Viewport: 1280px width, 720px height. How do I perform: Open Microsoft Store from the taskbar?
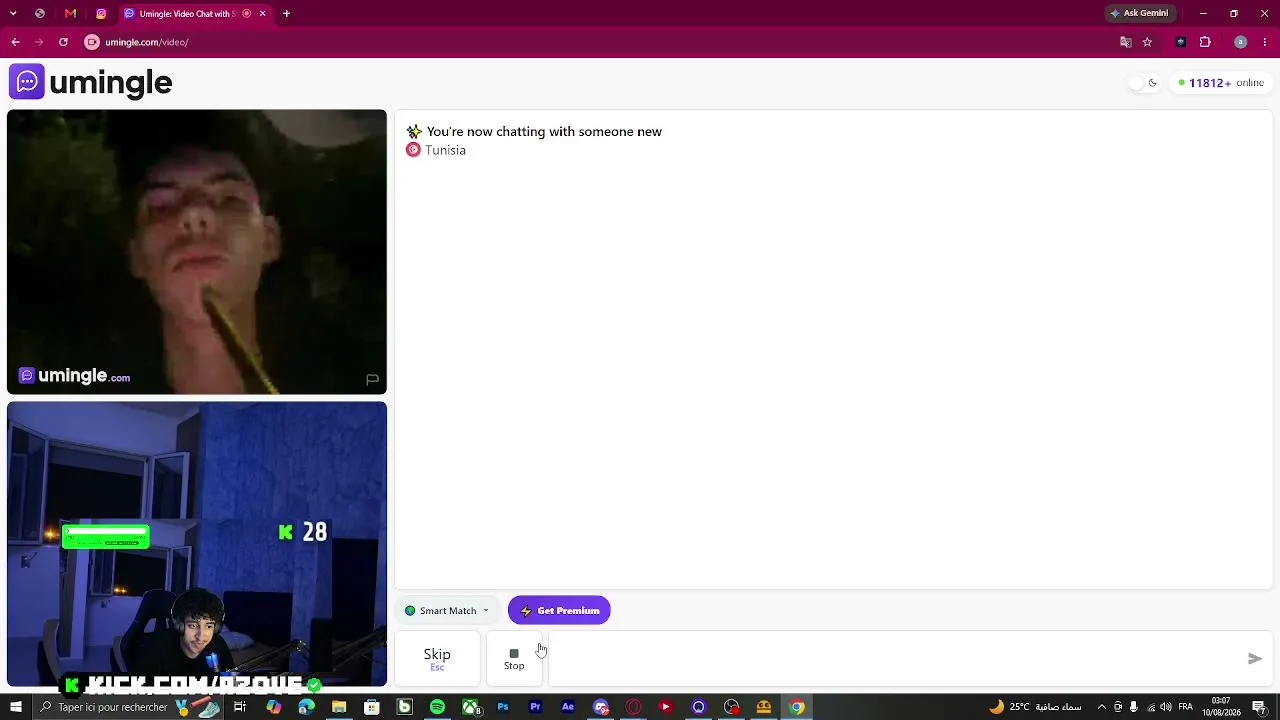pyautogui.click(x=372, y=707)
